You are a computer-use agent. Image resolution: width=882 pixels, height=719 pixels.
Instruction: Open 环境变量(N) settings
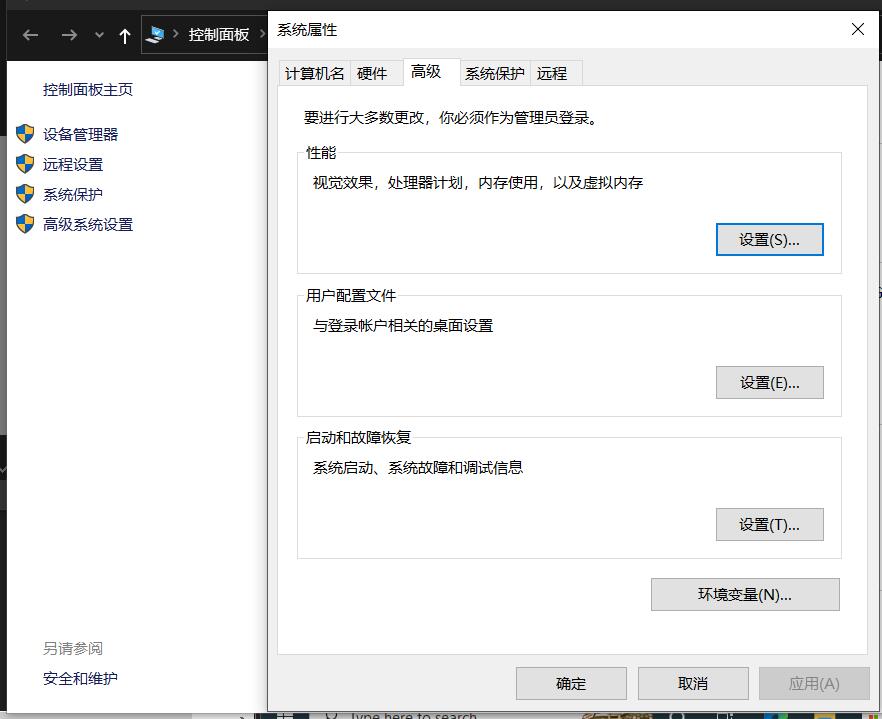[x=745, y=594]
